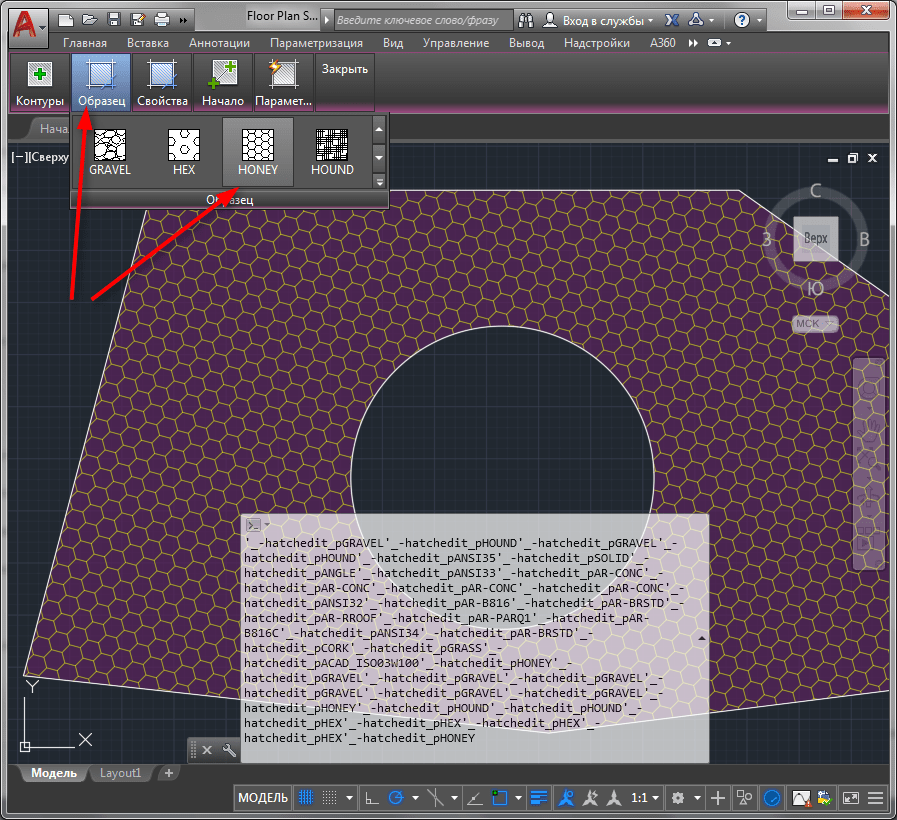Toggle object snap tracking icon
The width and height of the screenshot is (897, 820).
pos(475,798)
